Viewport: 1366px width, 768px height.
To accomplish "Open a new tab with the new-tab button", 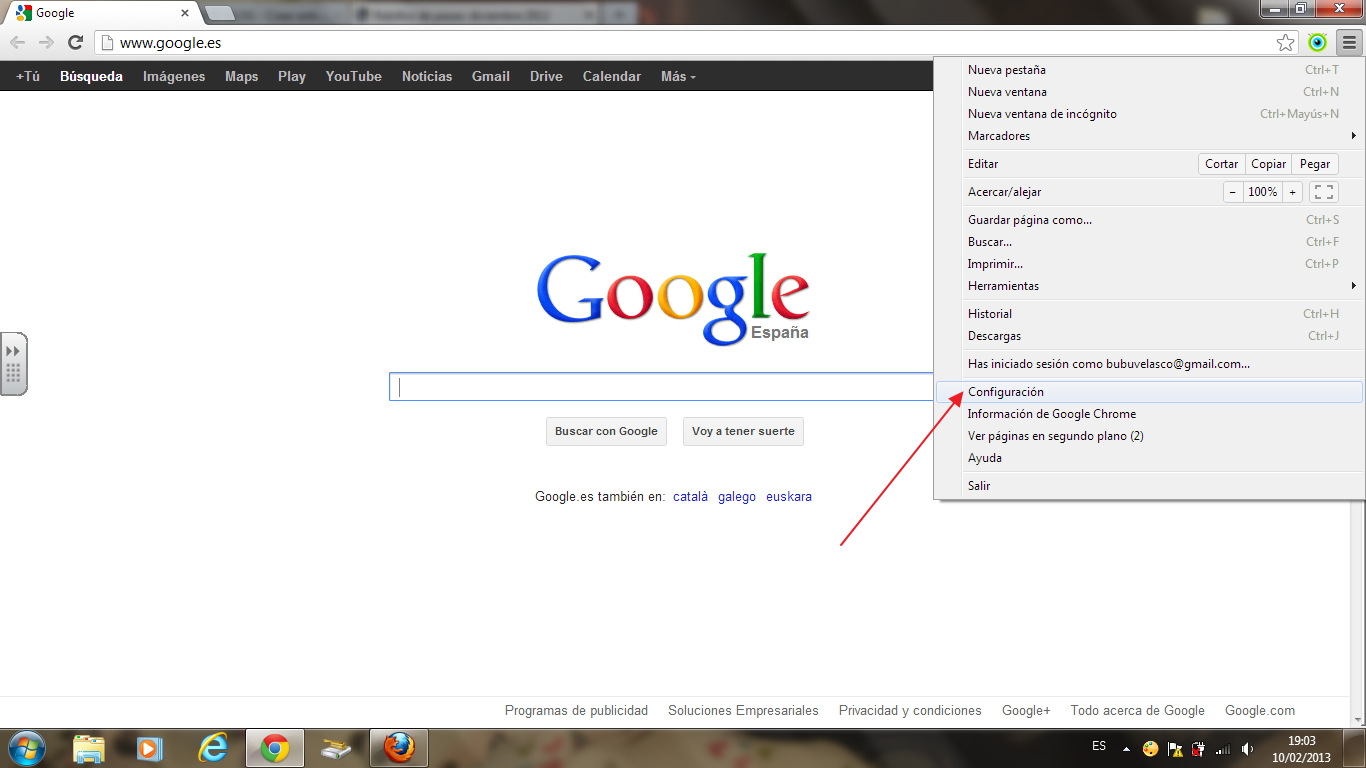I will (x=219, y=13).
